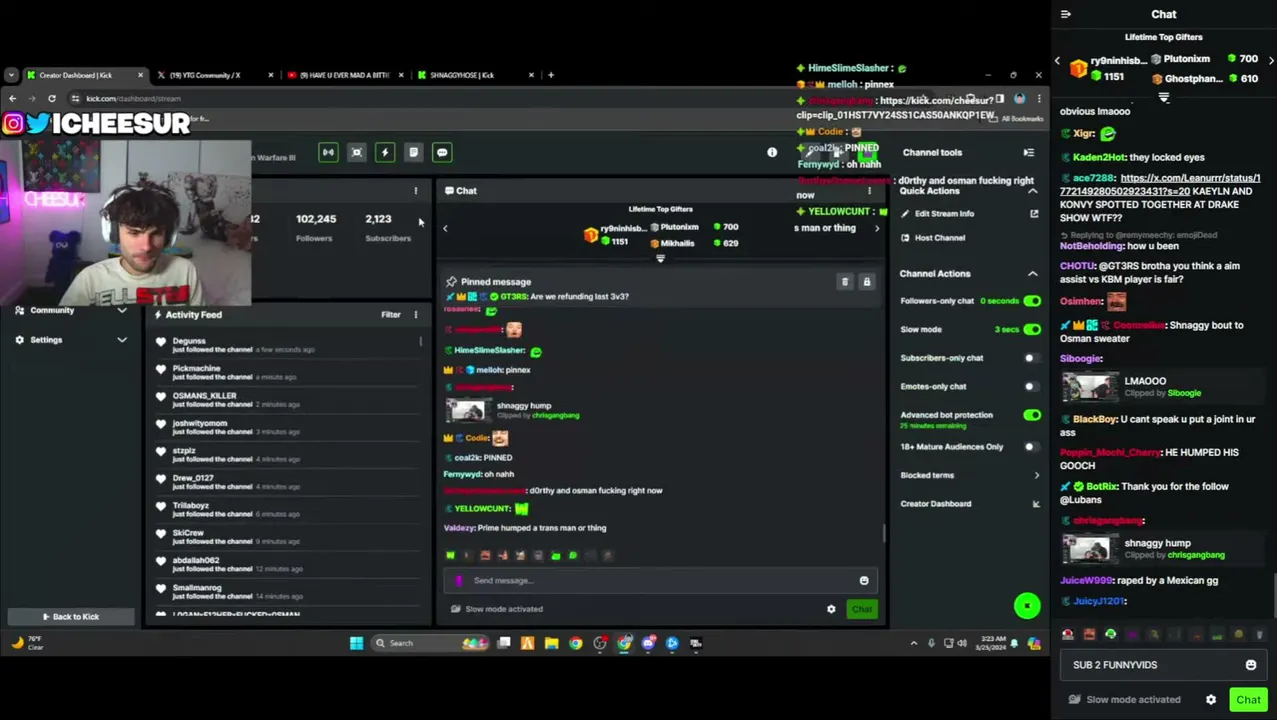Image resolution: width=1277 pixels, height=720 pixels.
Task: Open Windows Start menu
Action: click(356, 643)
